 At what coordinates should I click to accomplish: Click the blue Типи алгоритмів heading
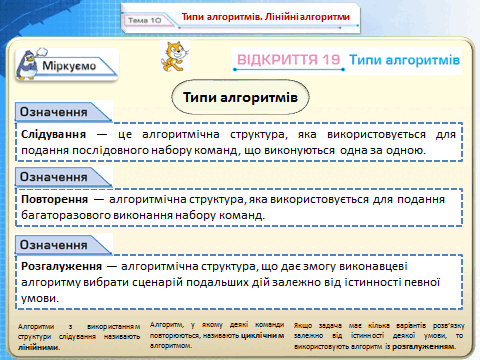click(x=404, y=60)
